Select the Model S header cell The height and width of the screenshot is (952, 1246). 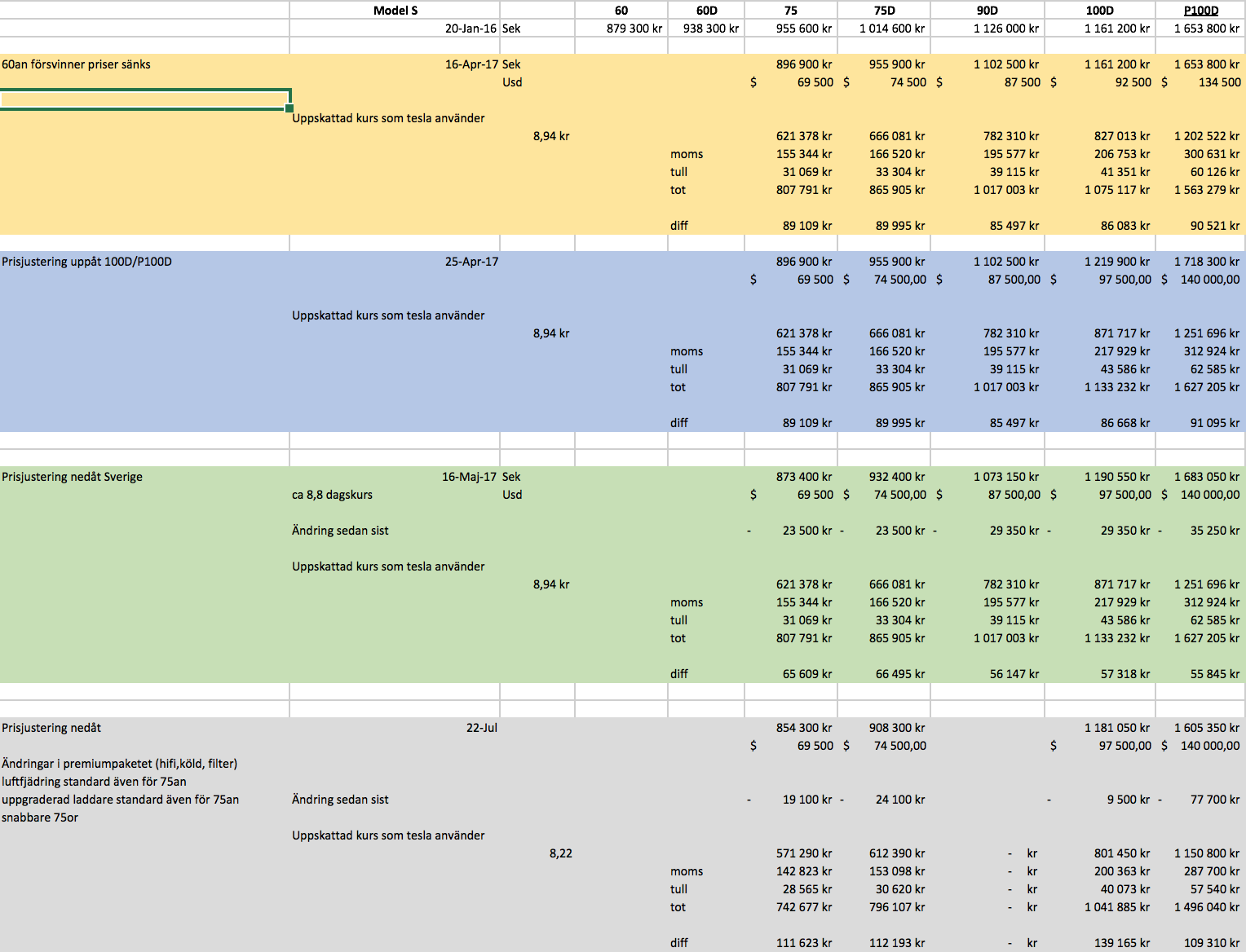(395, 11)
